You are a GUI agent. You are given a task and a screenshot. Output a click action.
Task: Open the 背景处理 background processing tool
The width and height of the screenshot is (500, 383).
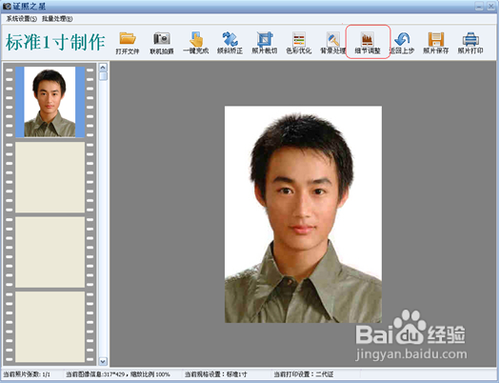333,43
